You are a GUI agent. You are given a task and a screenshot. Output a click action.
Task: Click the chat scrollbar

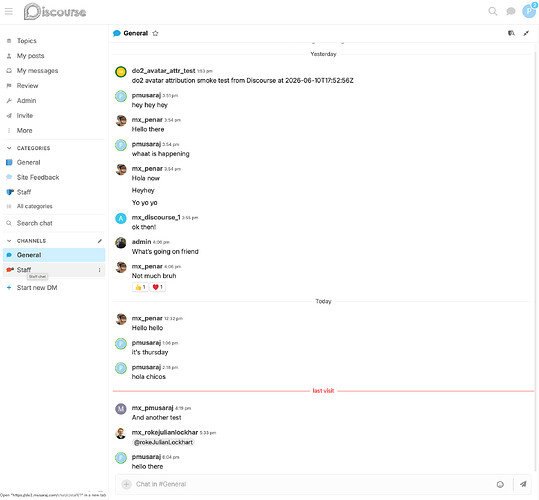pyautogui.click(x=535, y=261)
